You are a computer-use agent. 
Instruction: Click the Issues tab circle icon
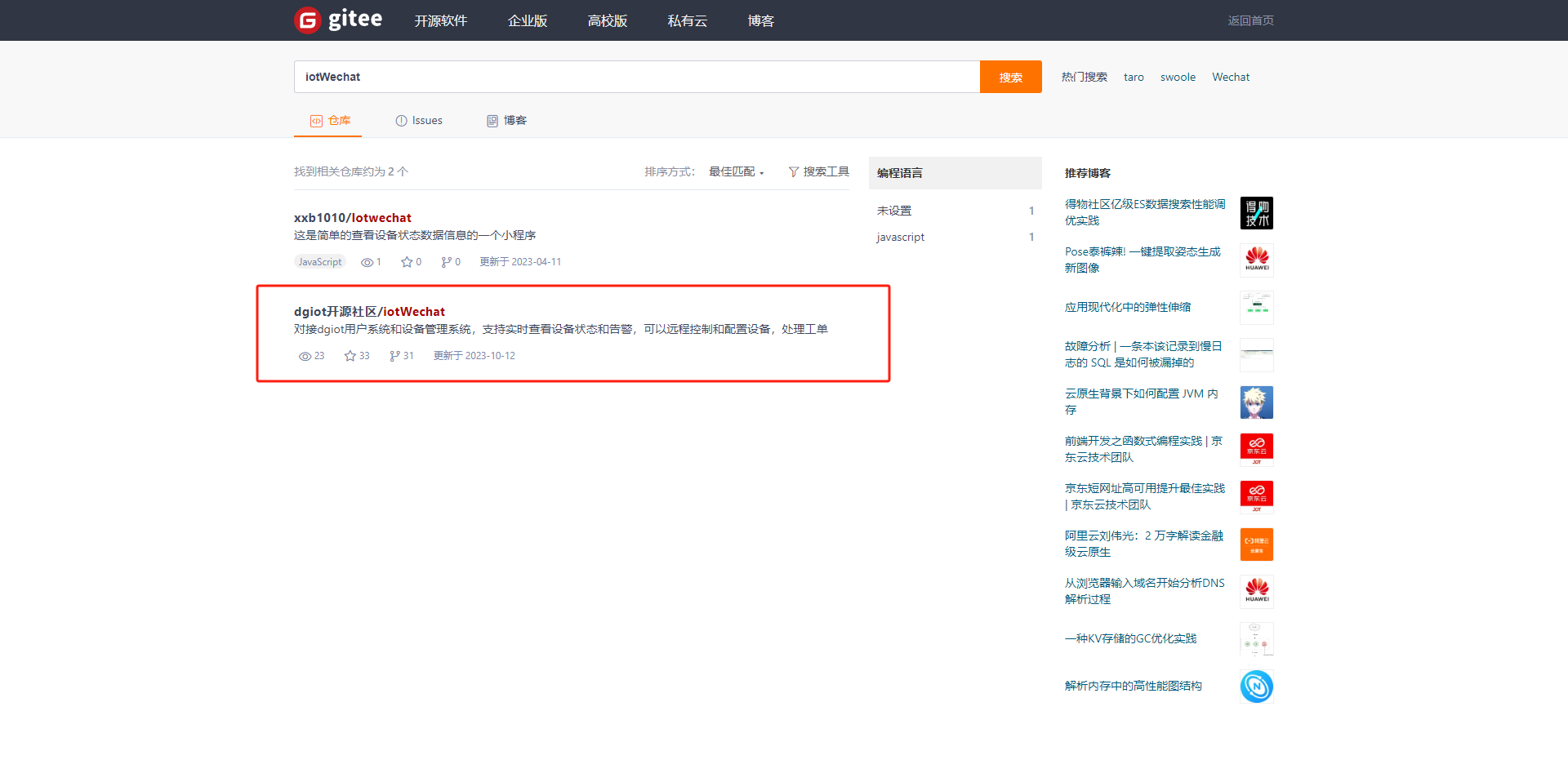pos(401,121)
